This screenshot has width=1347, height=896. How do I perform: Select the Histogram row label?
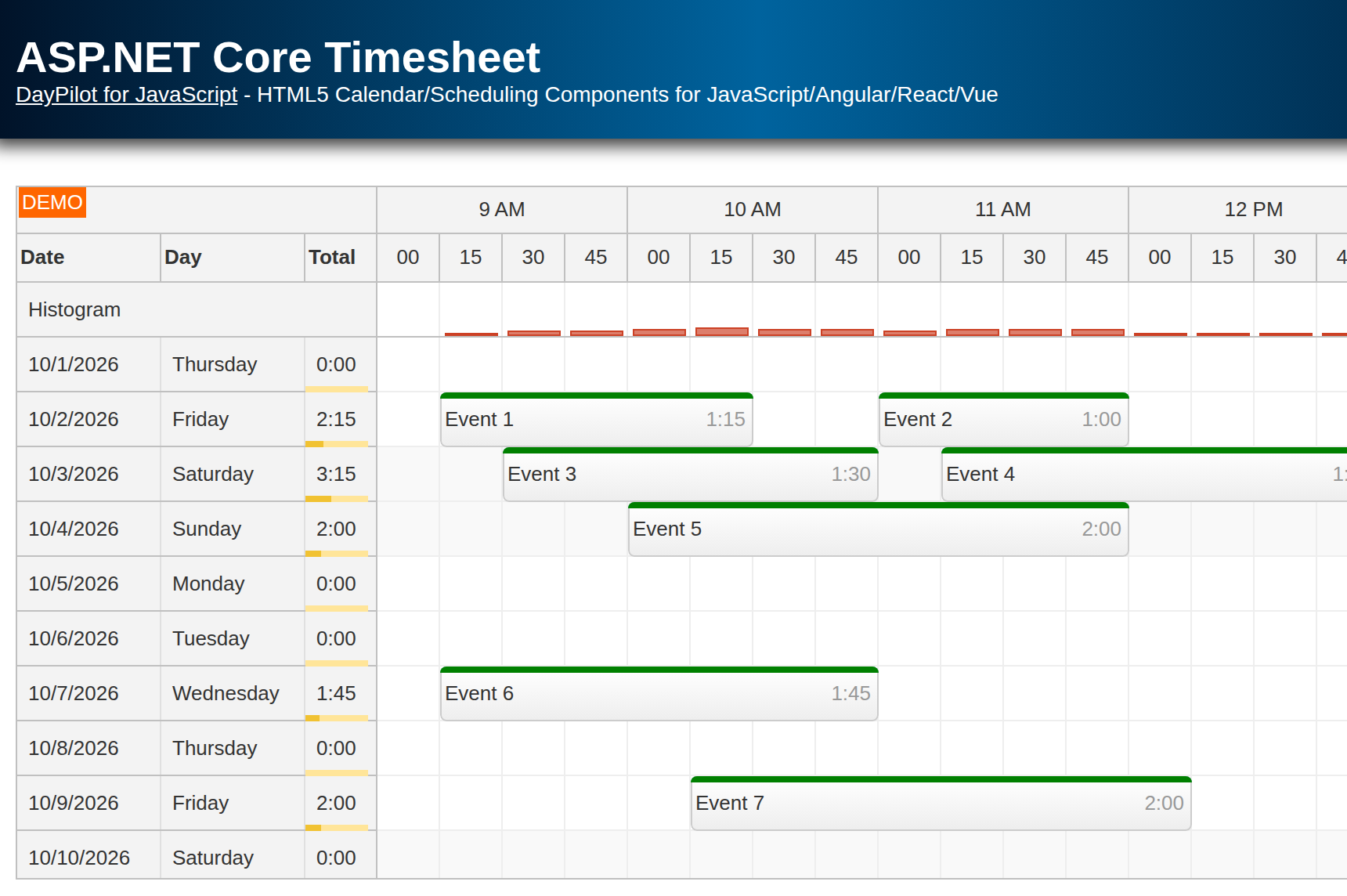[197, 309]
